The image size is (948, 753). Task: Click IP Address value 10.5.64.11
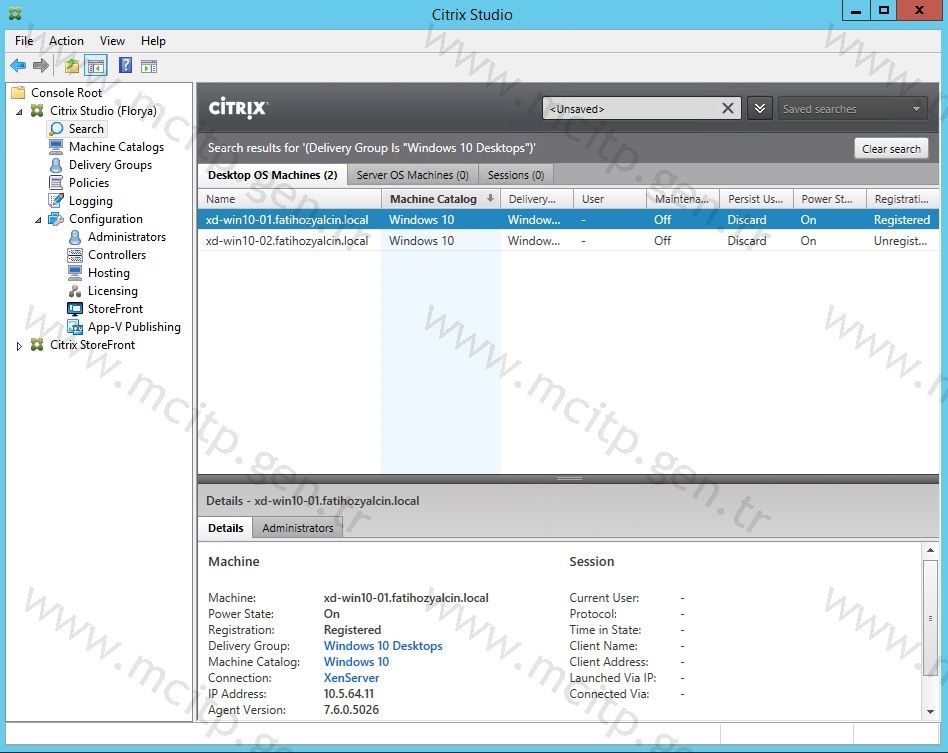pyautogui.click(x=349, y=694)
